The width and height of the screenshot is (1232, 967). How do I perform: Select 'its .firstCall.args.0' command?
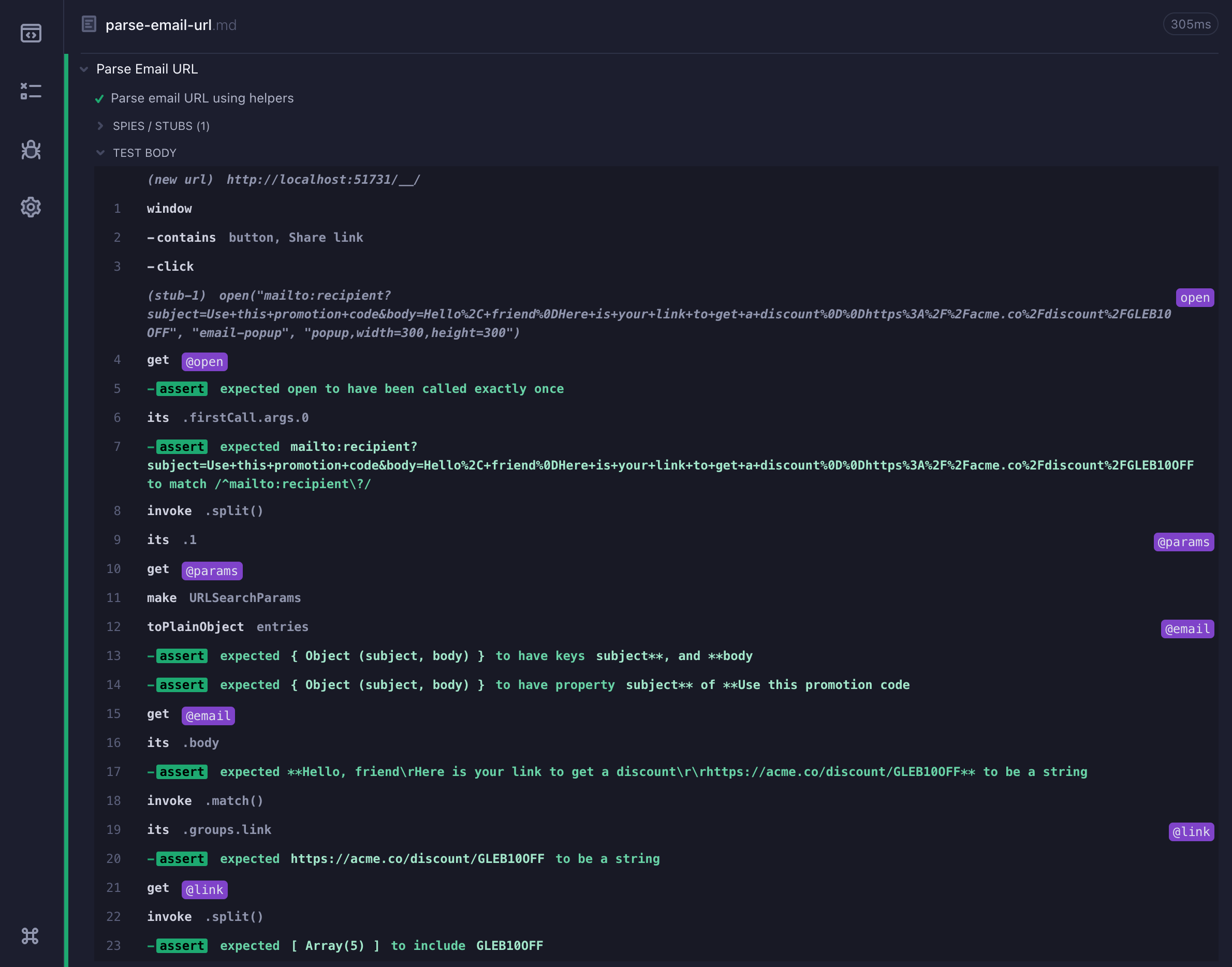[x=656, y=418]
